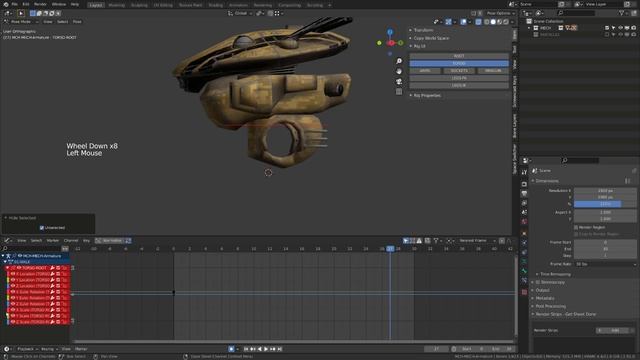Image resolution: width=640 pixels, height=360 pixels.
Task: Open viewport shading options arrow
Action: point(512,22)
